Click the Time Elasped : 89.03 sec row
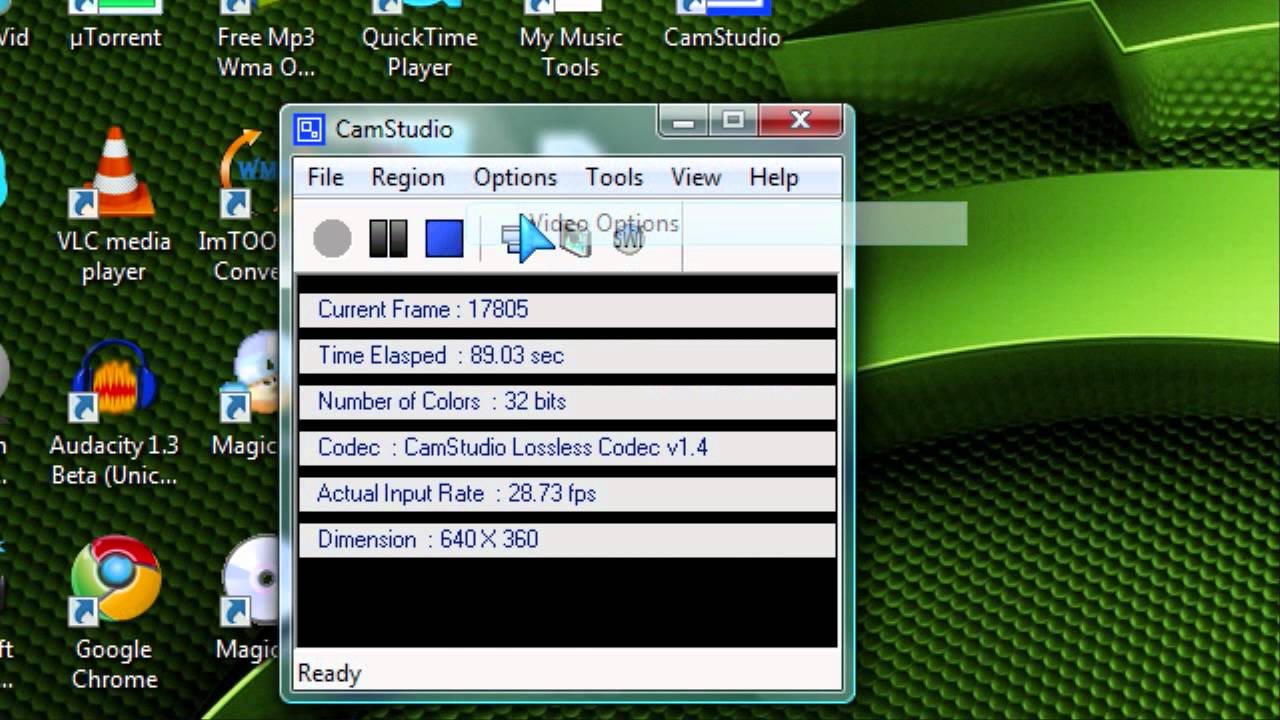1280x720 pixels. 567,355
